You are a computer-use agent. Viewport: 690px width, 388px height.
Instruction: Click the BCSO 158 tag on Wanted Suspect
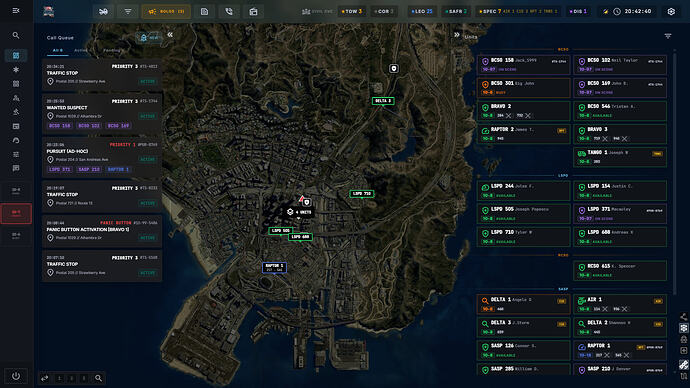(59, 126)
